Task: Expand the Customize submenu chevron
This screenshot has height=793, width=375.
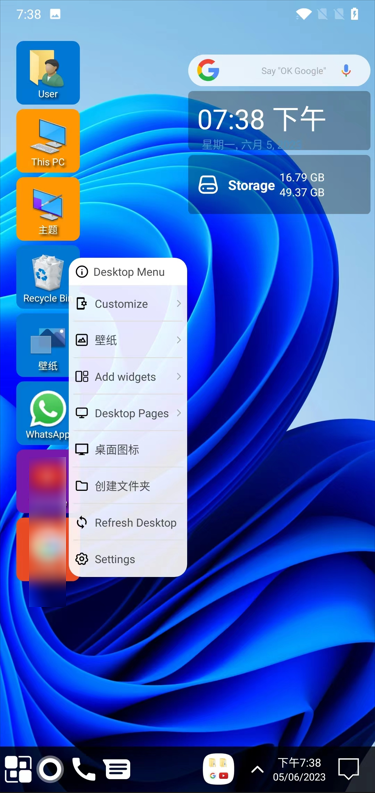Action: pyautogui.click(x=179, y=303)
